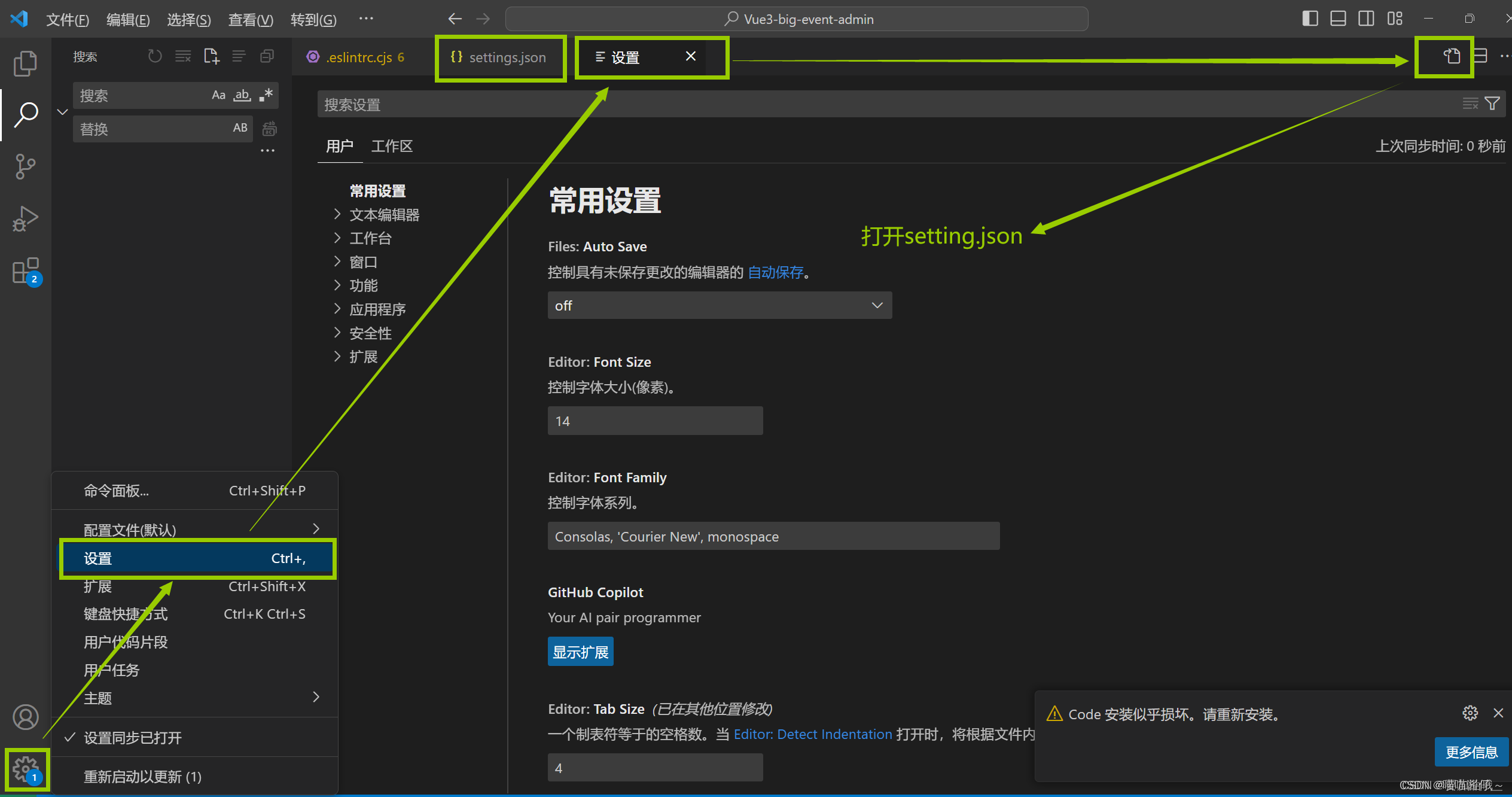Open the Explorer in the activity bar
The image size is (1512, 797).
click(x=25, y=63)
